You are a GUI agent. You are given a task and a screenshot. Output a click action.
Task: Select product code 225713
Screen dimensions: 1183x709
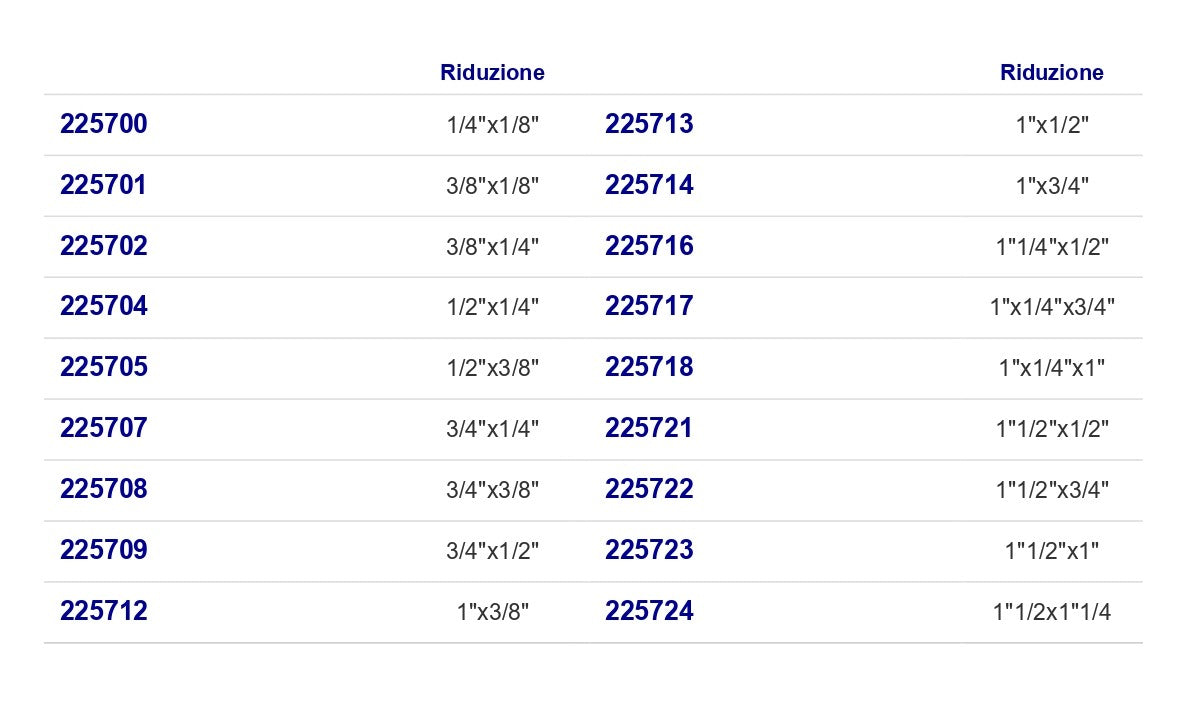pyautogui.click(x=649, y=124)
